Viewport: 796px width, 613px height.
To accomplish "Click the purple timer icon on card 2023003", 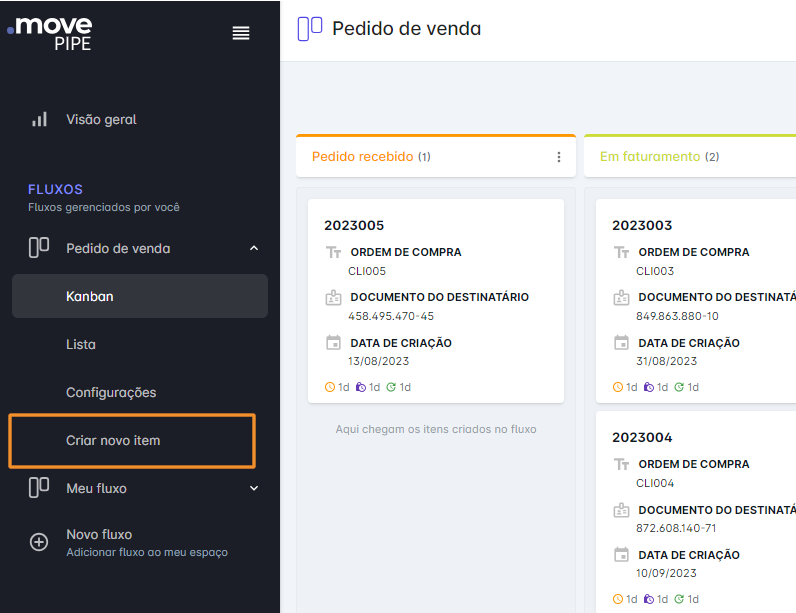I will click(x=649, y=387).
